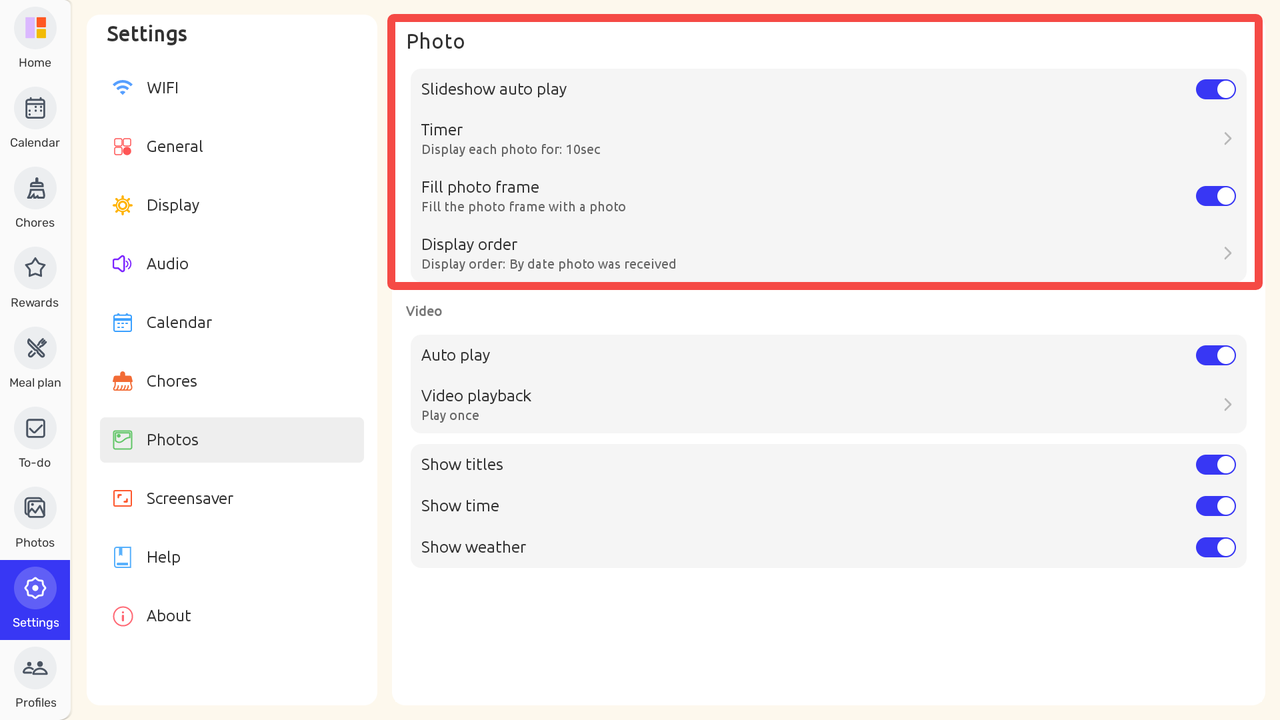
Task: Go to Calendar in left navigation
Action: click(x=35, y=108)
